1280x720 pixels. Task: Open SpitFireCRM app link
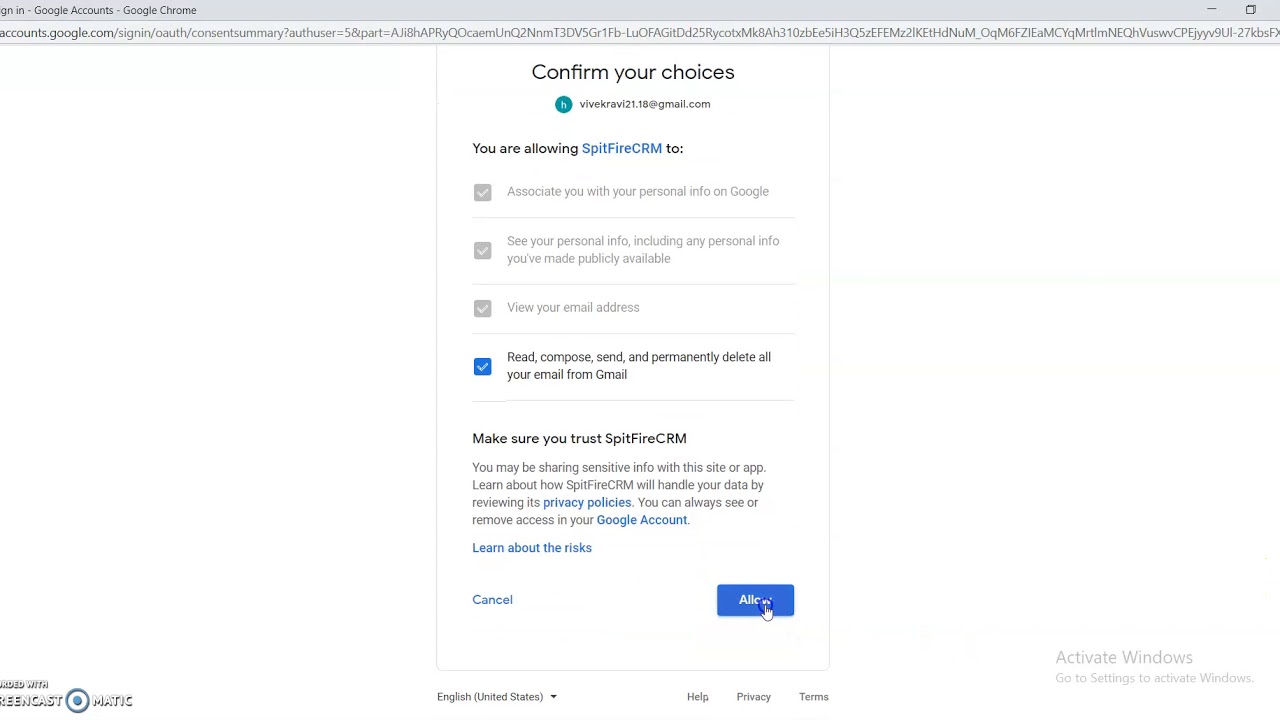tap(622, 148)
